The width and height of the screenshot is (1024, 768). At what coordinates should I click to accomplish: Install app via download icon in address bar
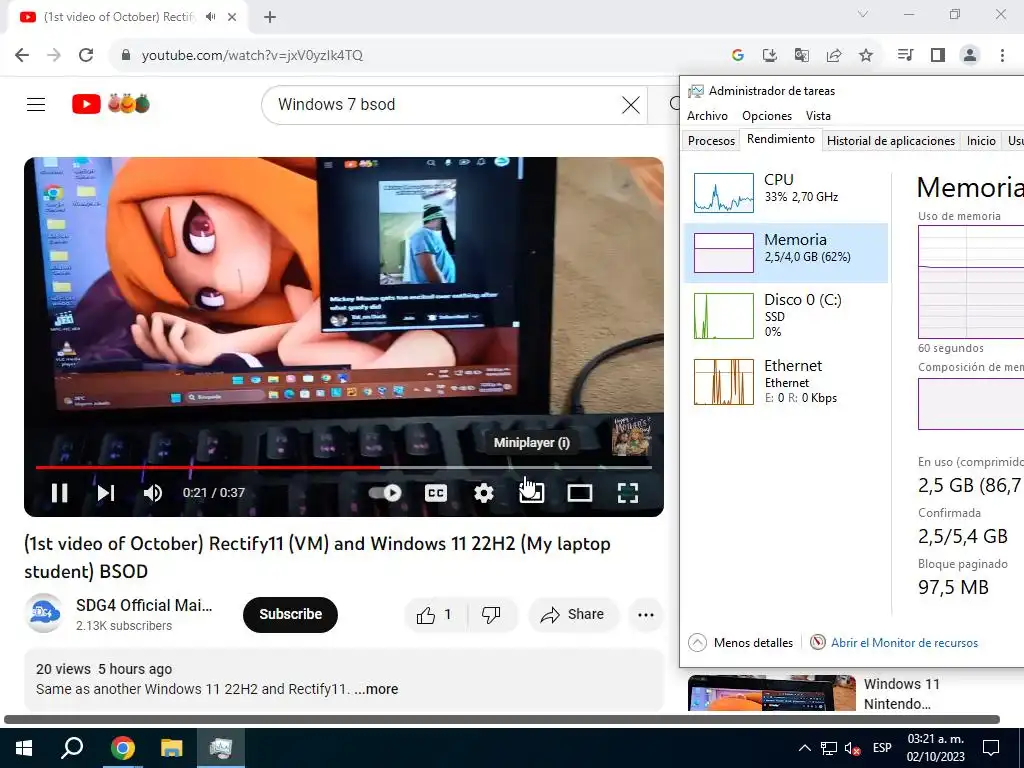(770, 56)
